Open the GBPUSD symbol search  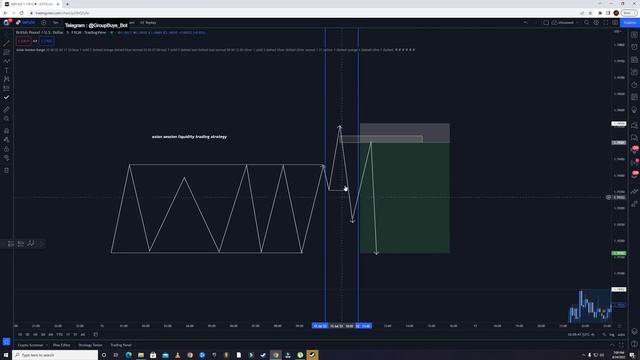click(x=26, y=22)
